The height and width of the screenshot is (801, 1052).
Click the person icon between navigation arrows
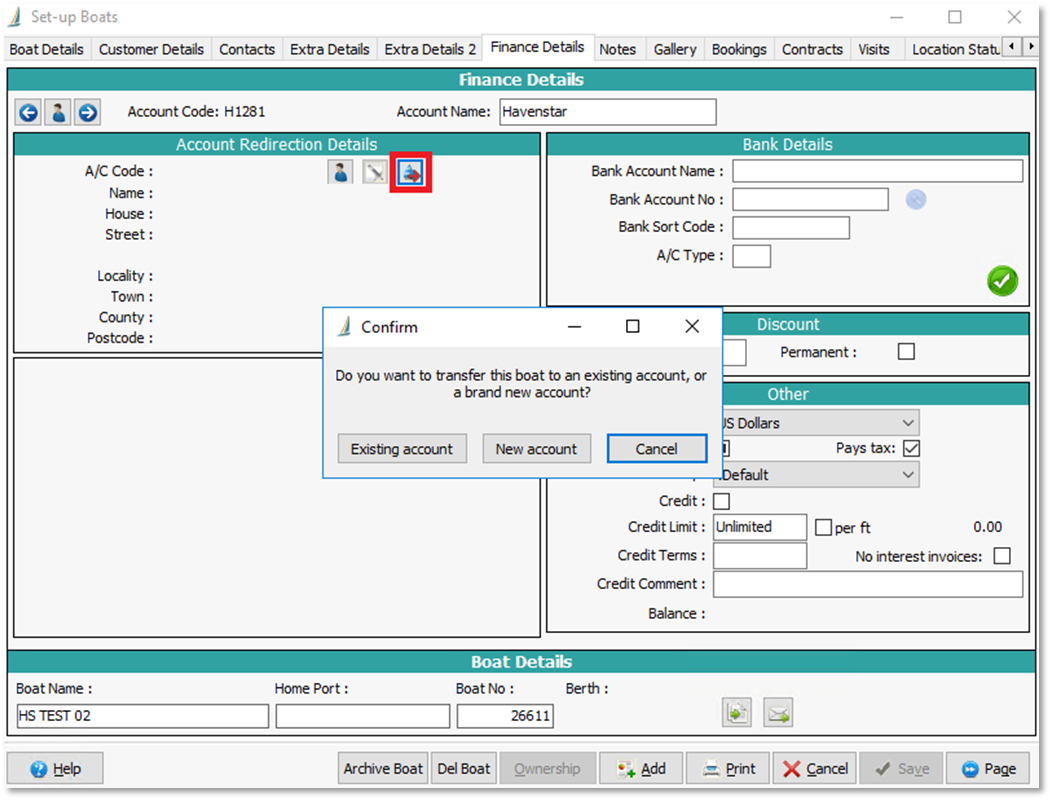coord(58,112)
